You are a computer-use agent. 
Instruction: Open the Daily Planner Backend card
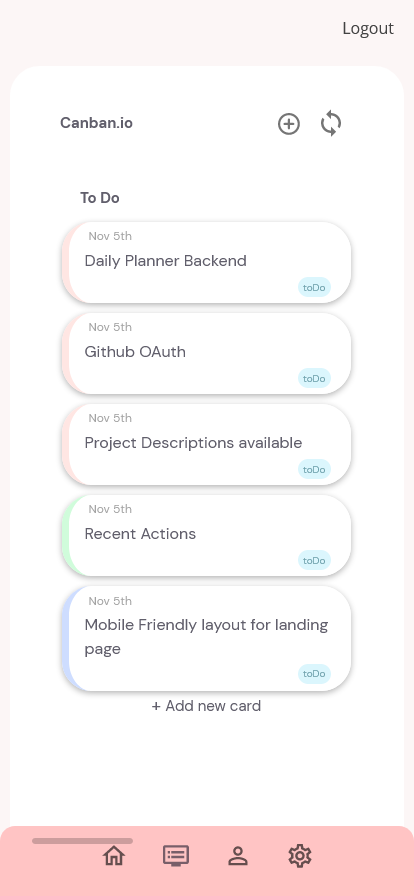206,262
